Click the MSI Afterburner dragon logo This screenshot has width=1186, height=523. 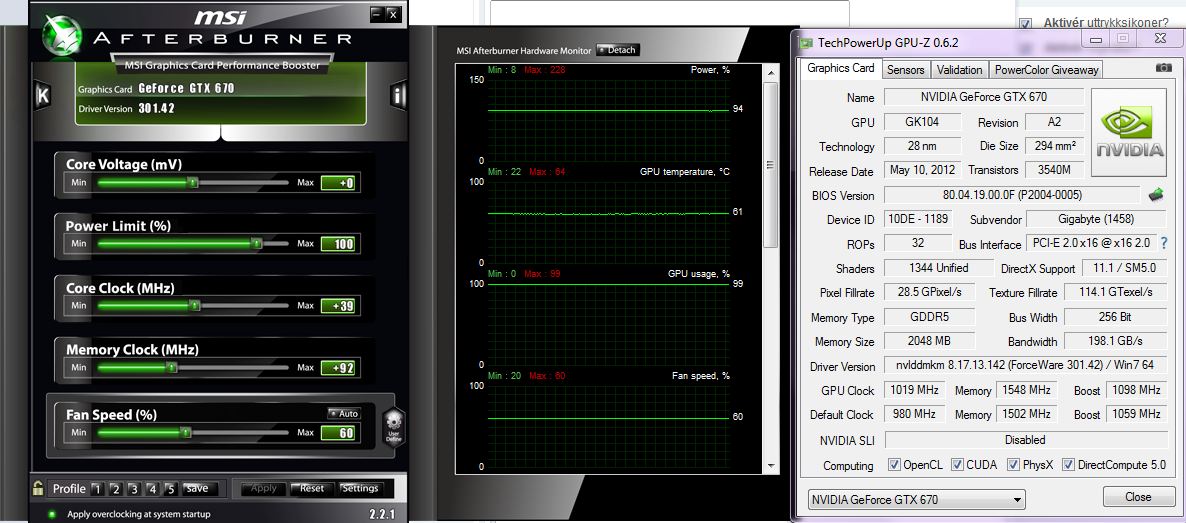tap(61, 36)
